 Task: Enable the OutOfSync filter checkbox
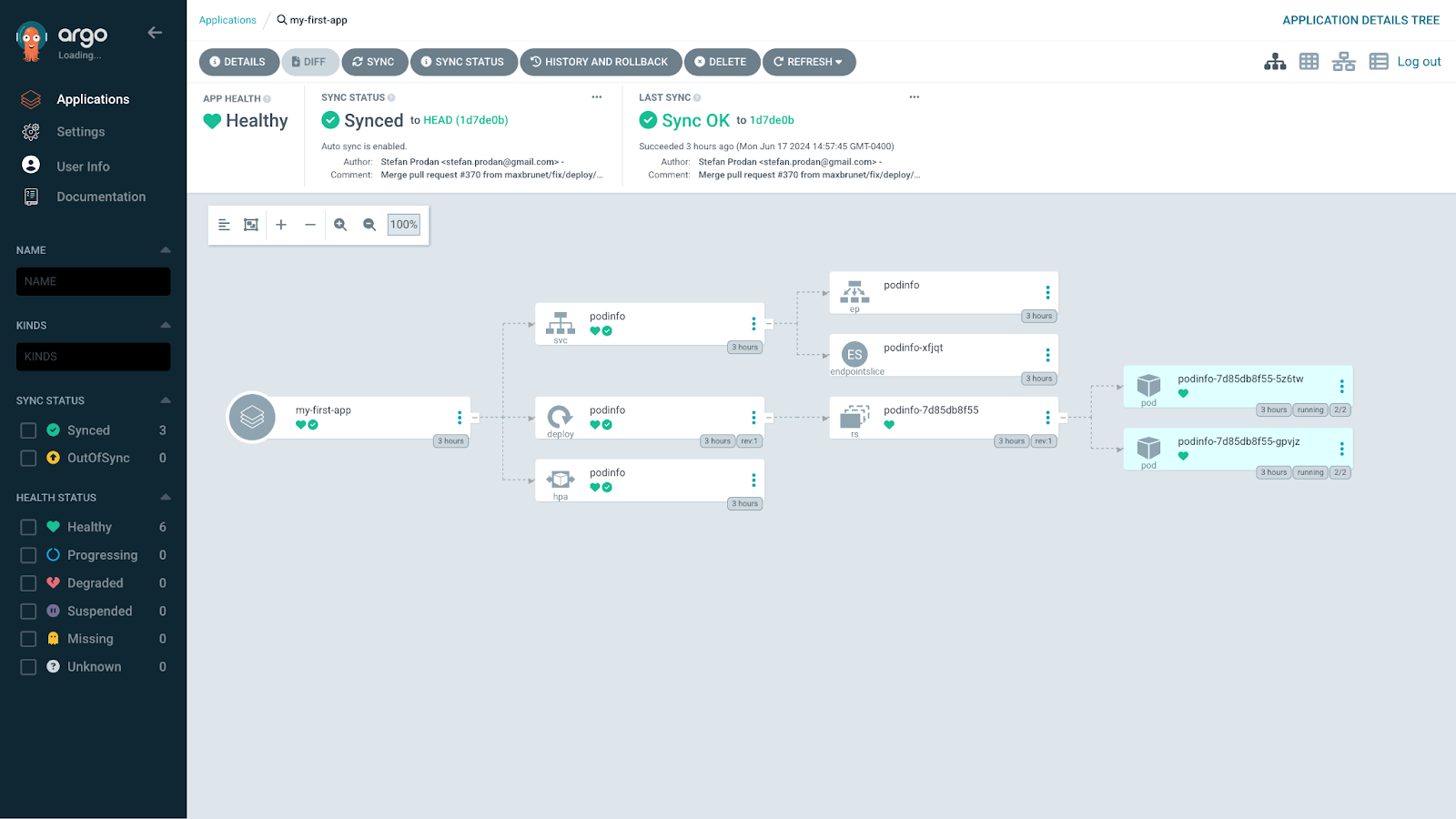(x=28, y=458)
